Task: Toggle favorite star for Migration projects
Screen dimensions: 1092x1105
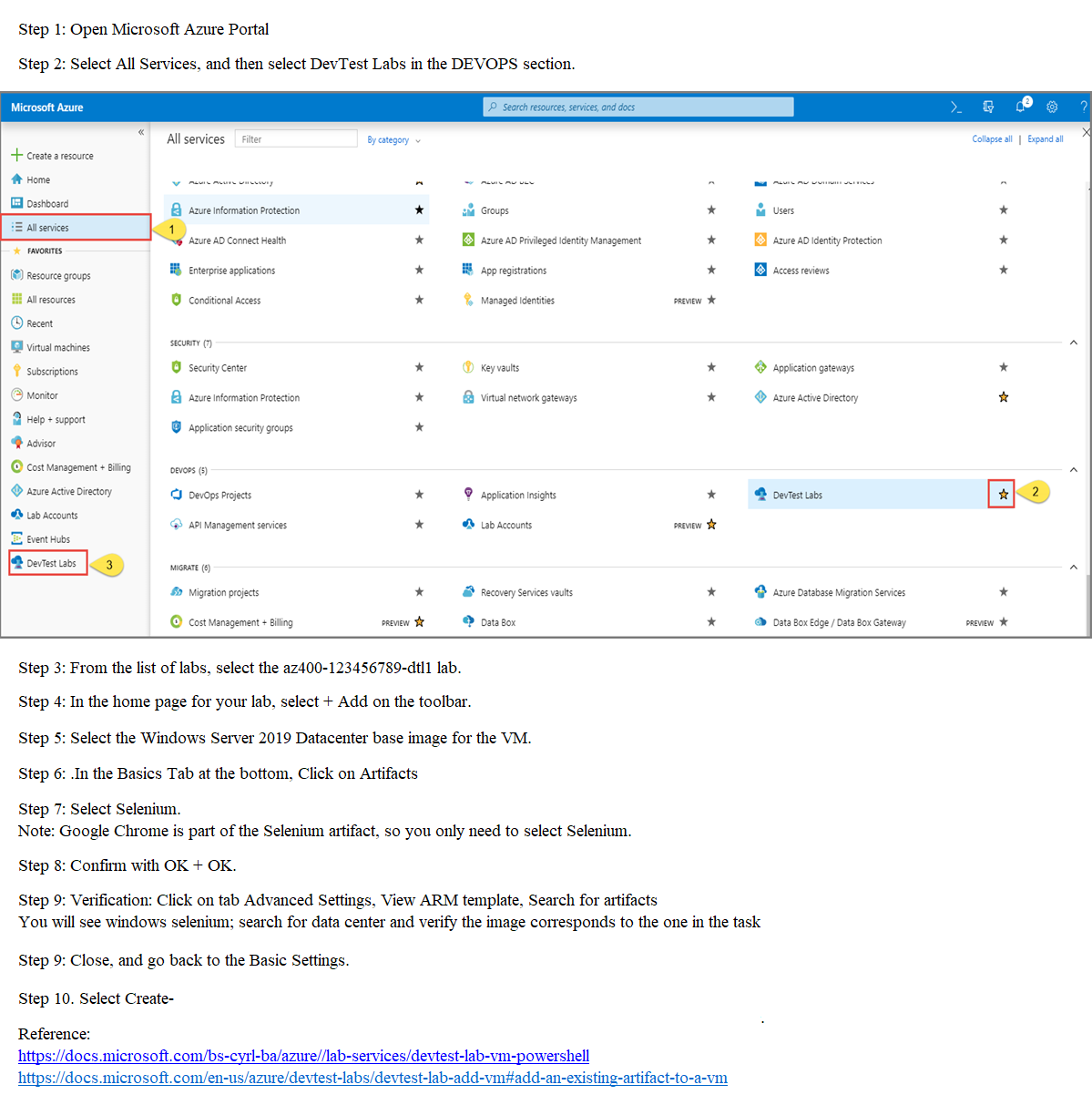Action: click(x=419, y=592)
